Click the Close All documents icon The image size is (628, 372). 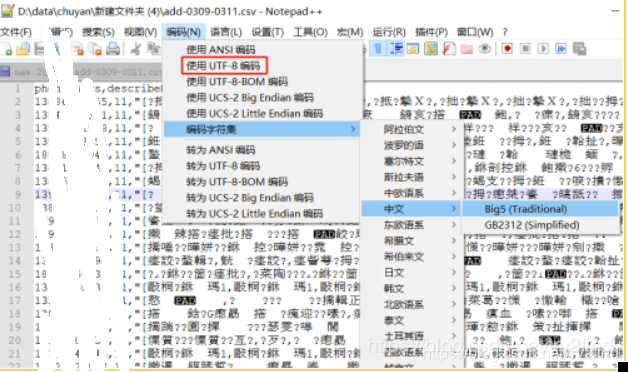tap(95, 49)
